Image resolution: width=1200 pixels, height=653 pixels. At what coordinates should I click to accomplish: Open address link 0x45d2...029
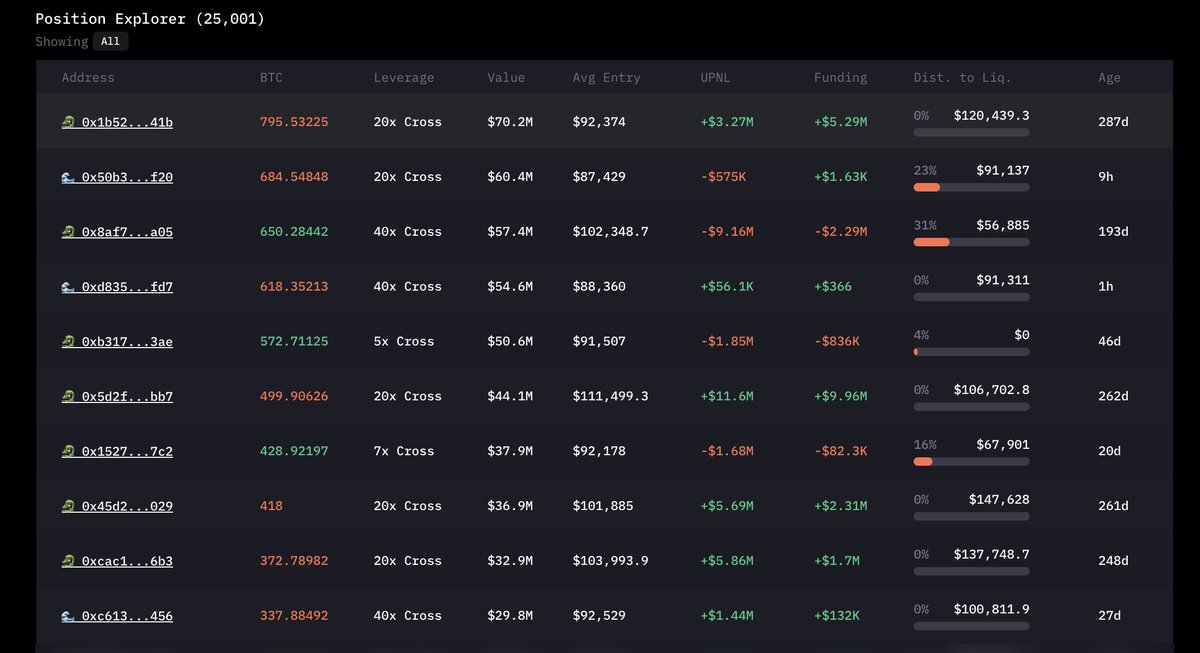pos(127,506)
